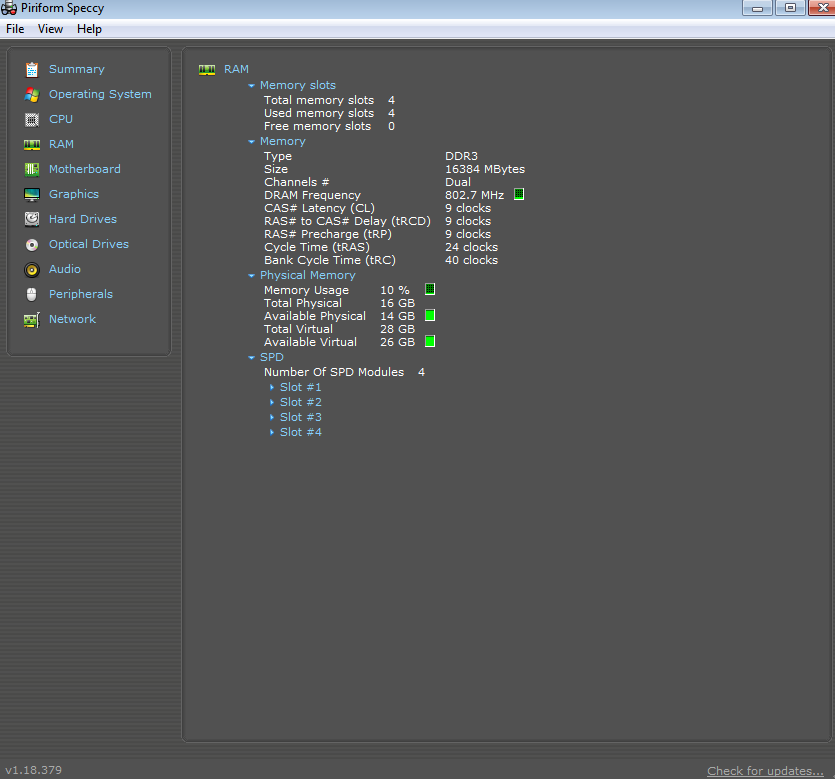Collapse the Physical Memory group

pyautogui.click(x=251, y=276)
